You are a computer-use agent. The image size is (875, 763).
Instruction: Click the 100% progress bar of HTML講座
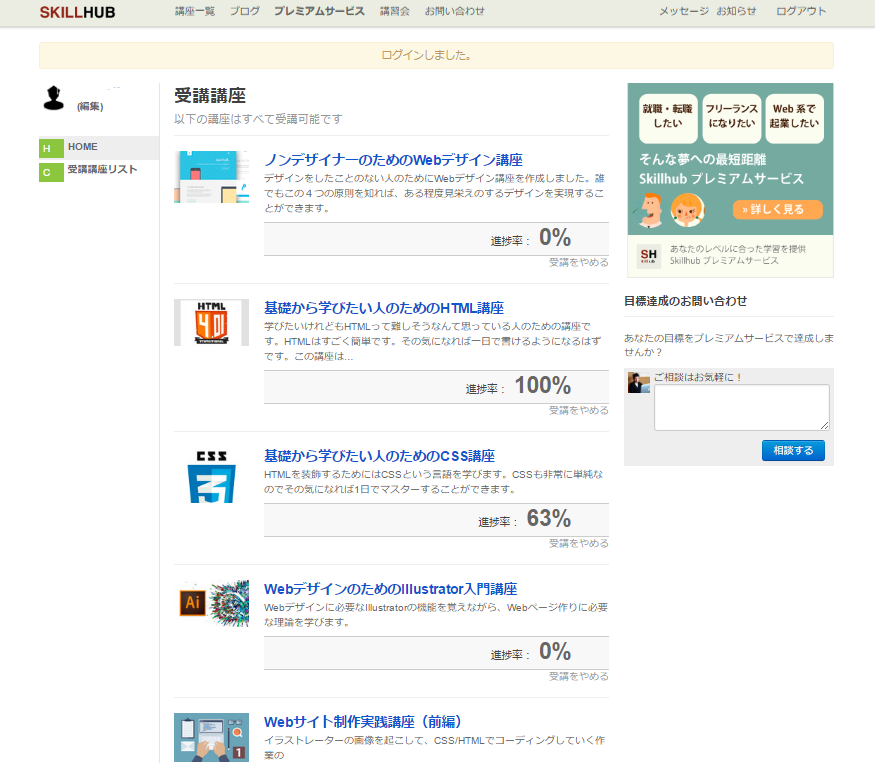click(436, 387)
